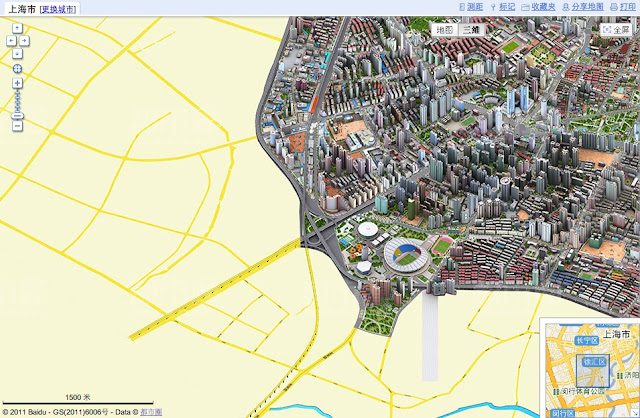640x418 pixels.
Task: Switch to the 三维 3D view tab
Action: point(471,30)
